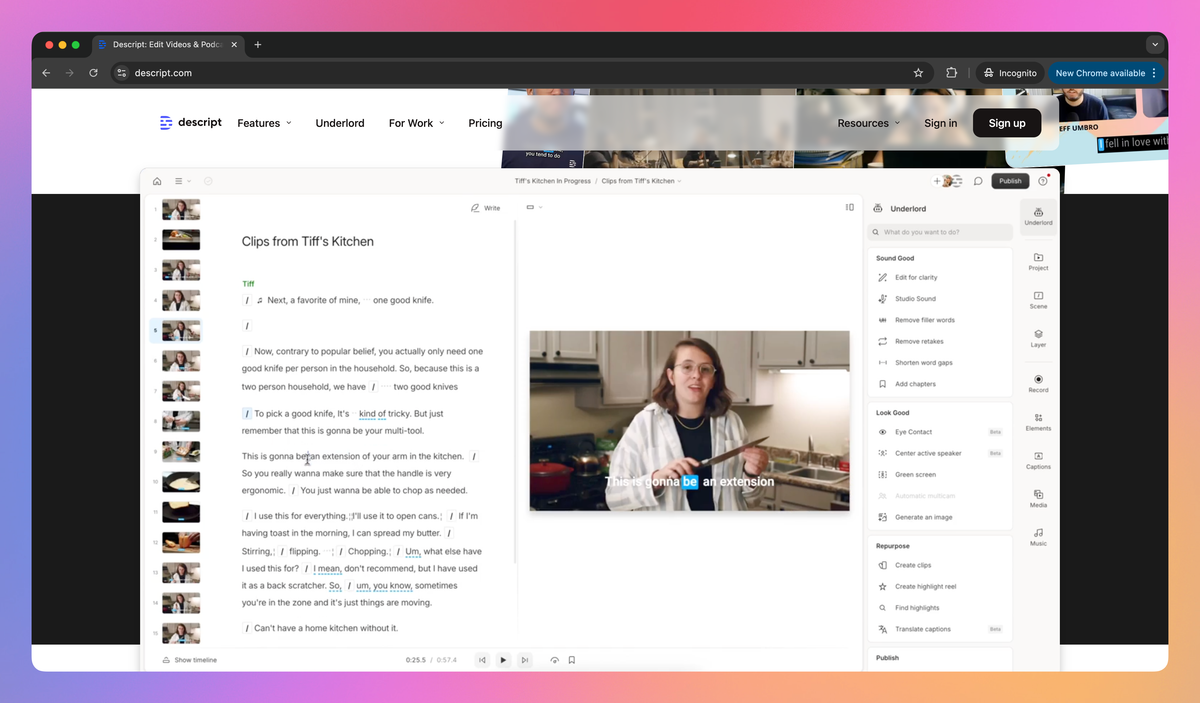Screen dimensions: 1200x703
Task: Click the Descript logo
Action: click(190, 123)
